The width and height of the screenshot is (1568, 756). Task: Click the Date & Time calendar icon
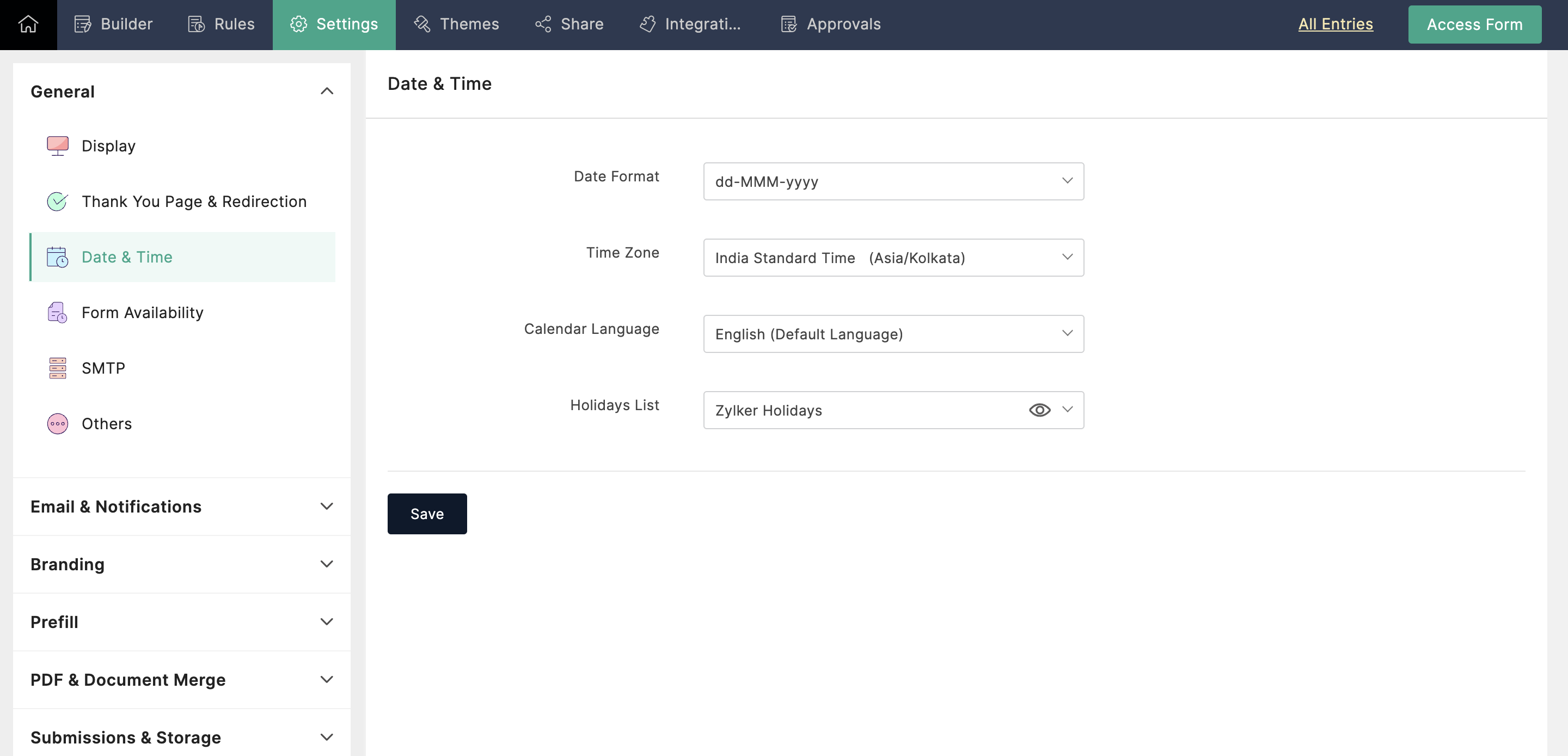(57, 257)
